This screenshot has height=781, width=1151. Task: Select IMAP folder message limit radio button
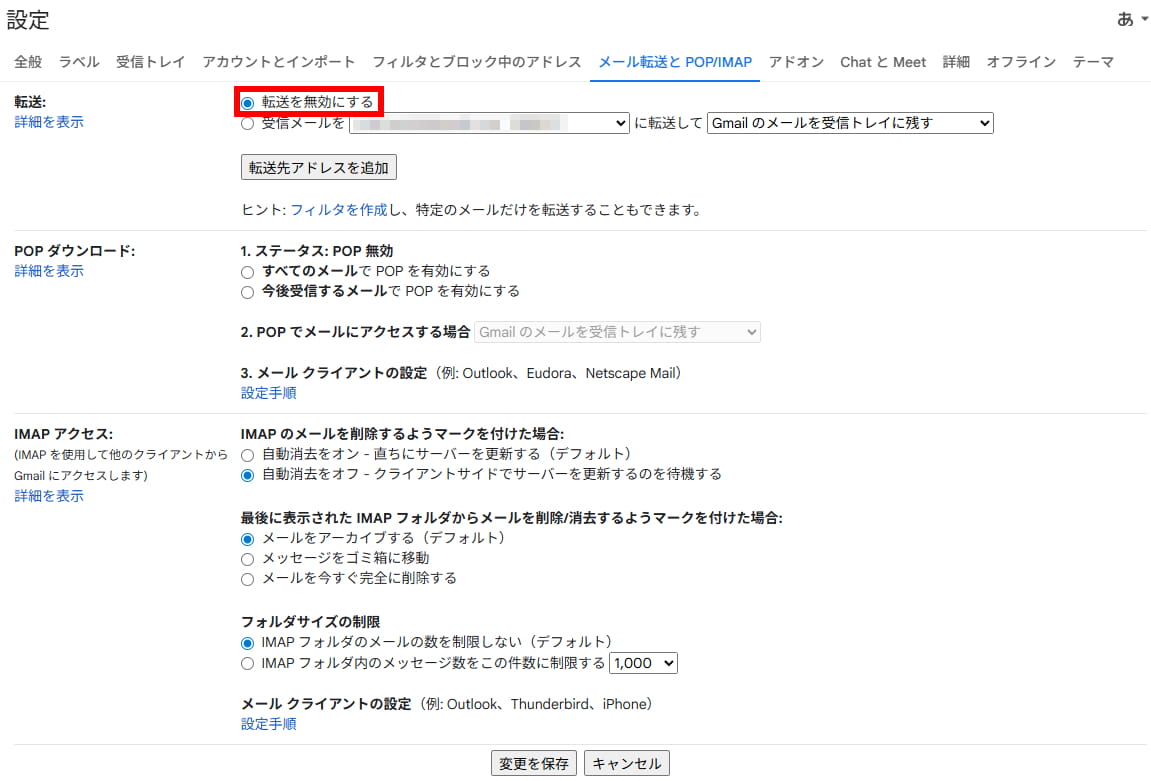tap(248, 663)
